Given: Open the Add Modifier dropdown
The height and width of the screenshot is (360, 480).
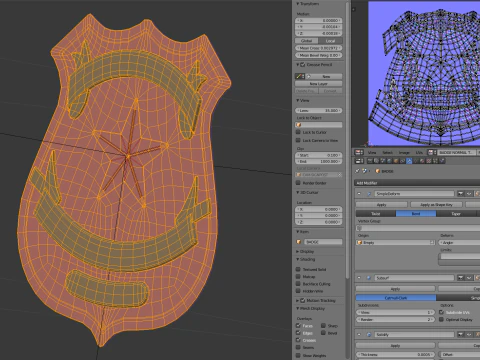Looking at the screenshot, I should (417, 183).
